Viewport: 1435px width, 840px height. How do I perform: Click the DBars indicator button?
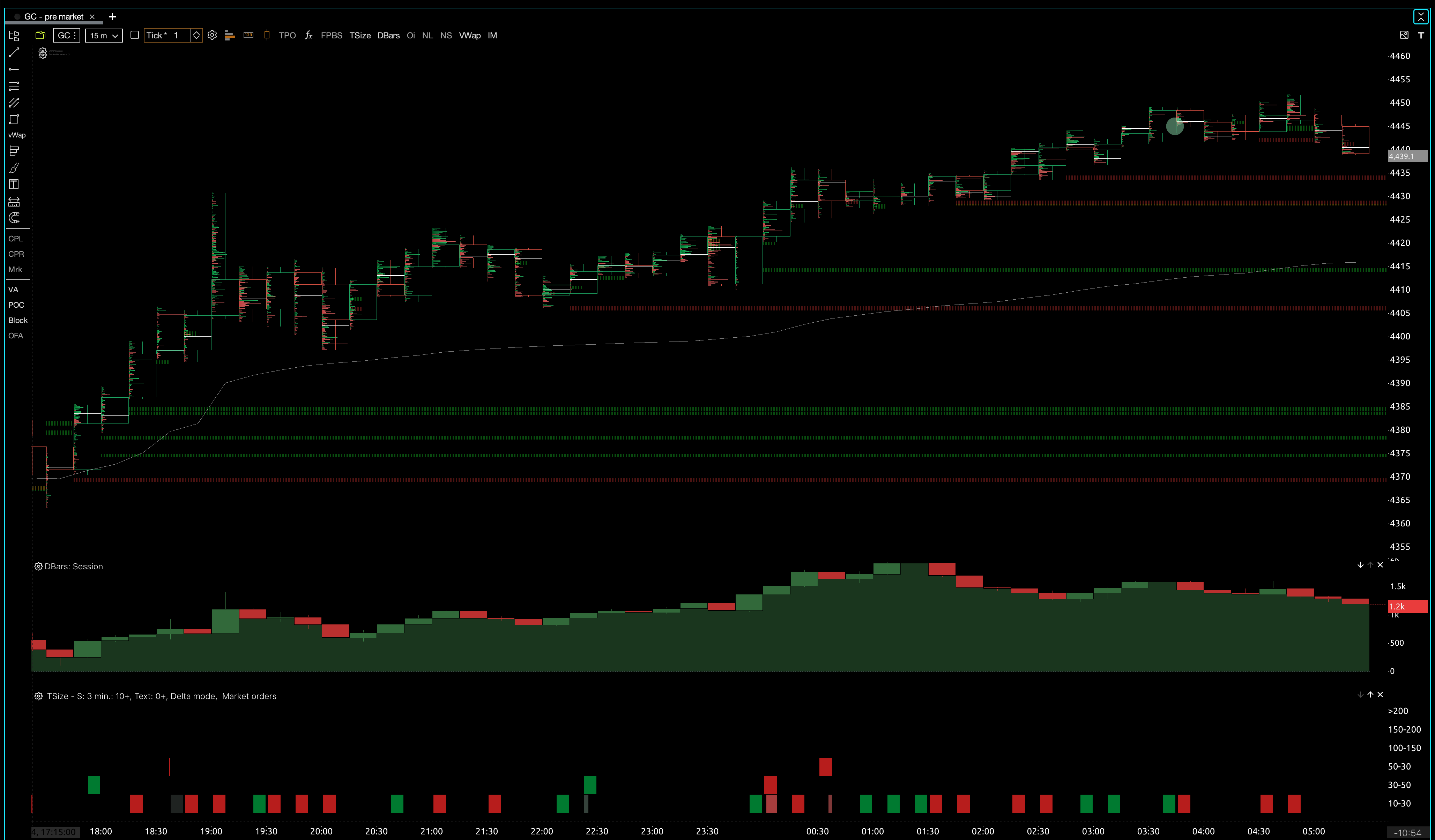click(388, 35)
